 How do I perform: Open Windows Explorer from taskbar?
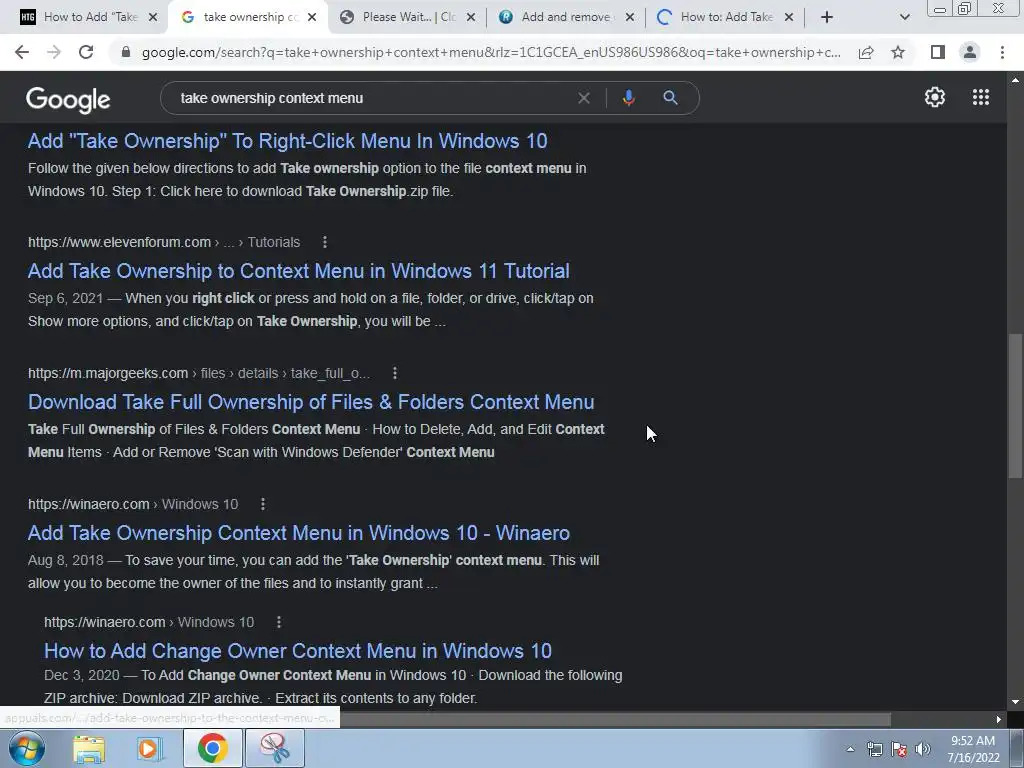point(89,749)
